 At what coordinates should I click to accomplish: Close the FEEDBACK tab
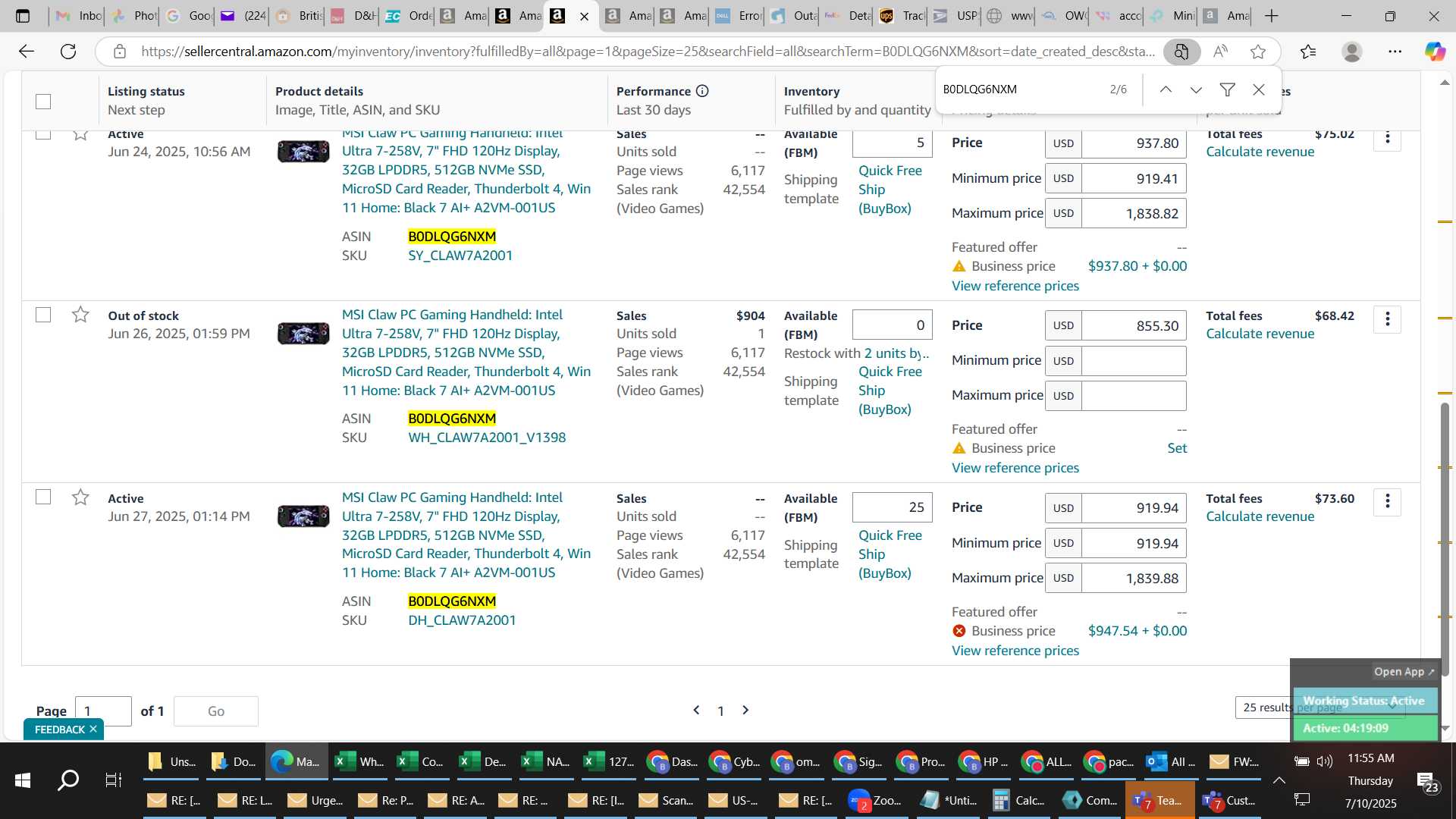coord(93,730)
